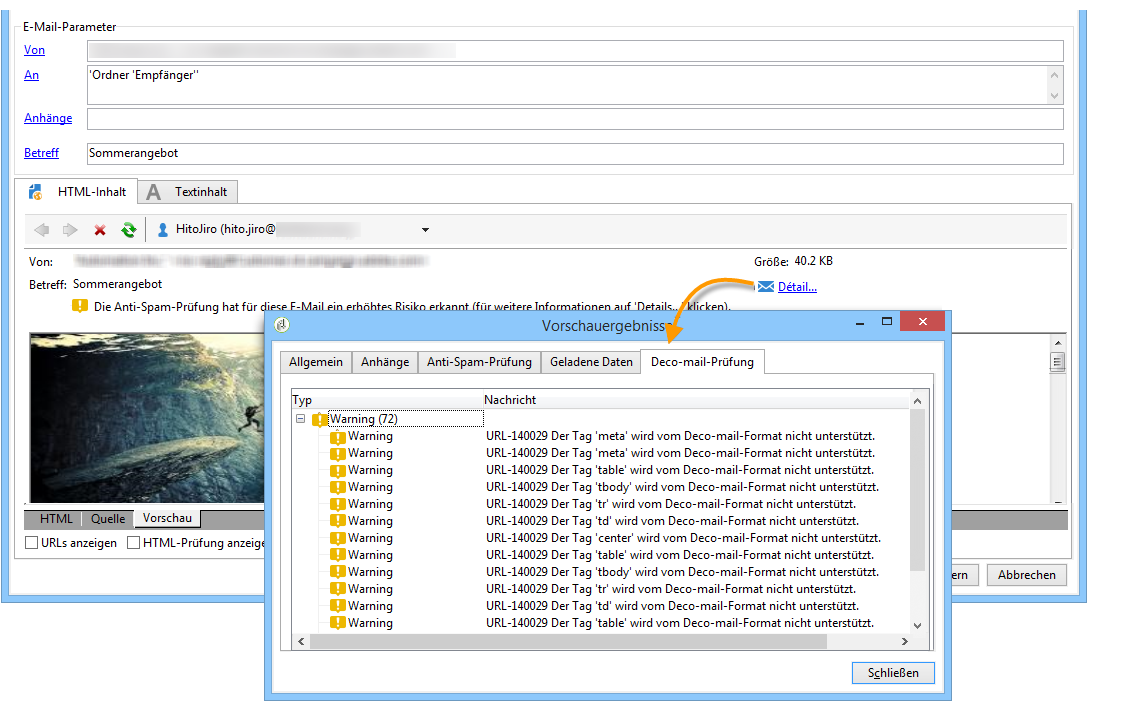Maximize the Vorschauergebnisse window

point(887,322)
